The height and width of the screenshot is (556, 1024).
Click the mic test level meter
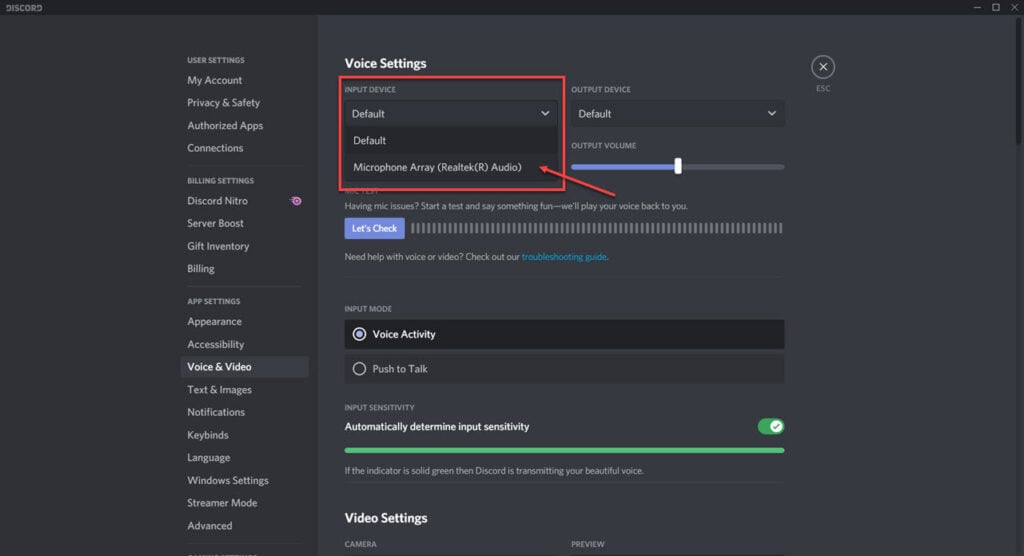(x=596, y=228)
